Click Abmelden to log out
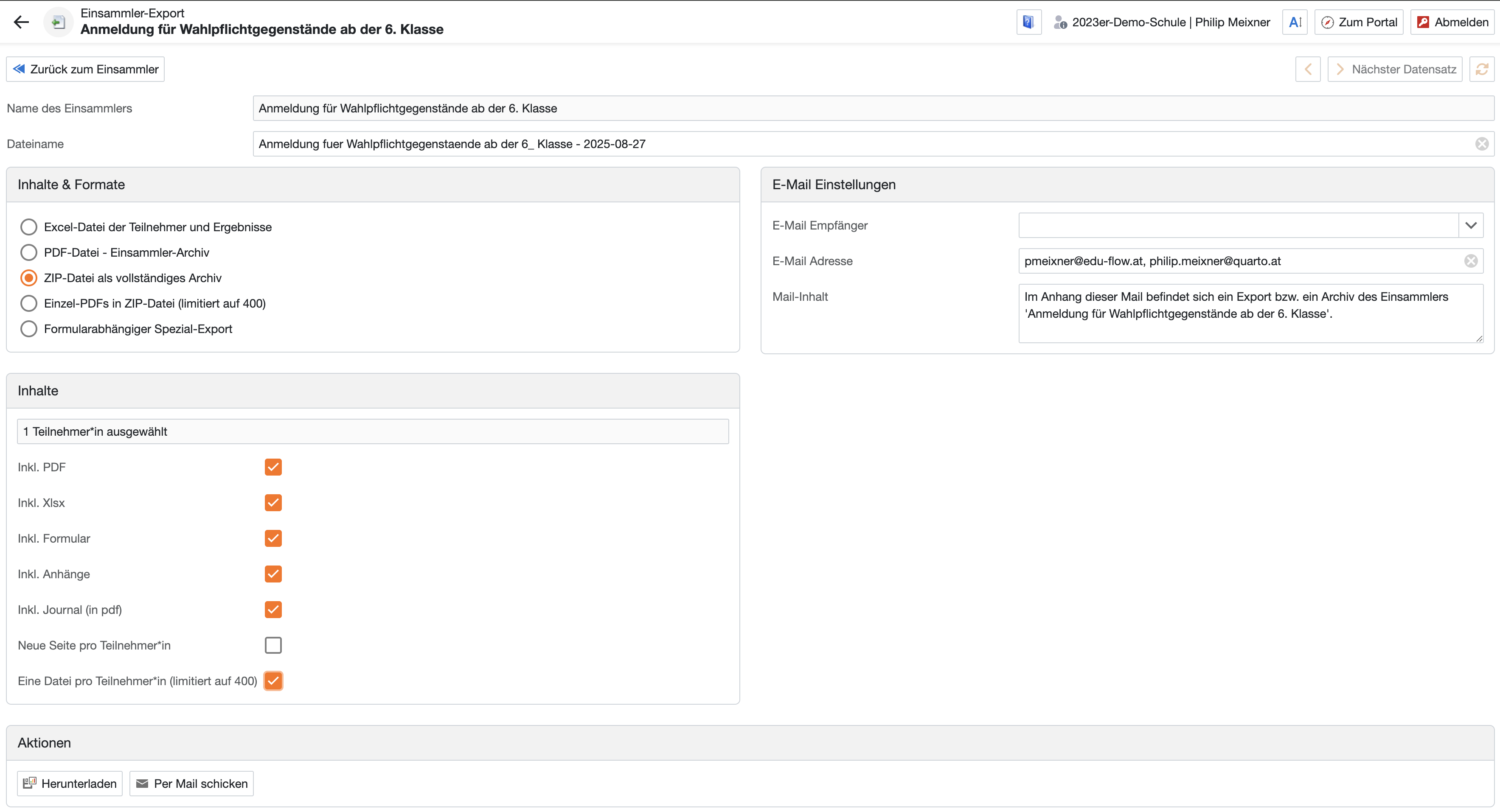1500x812 pixels. [1452, 22]
